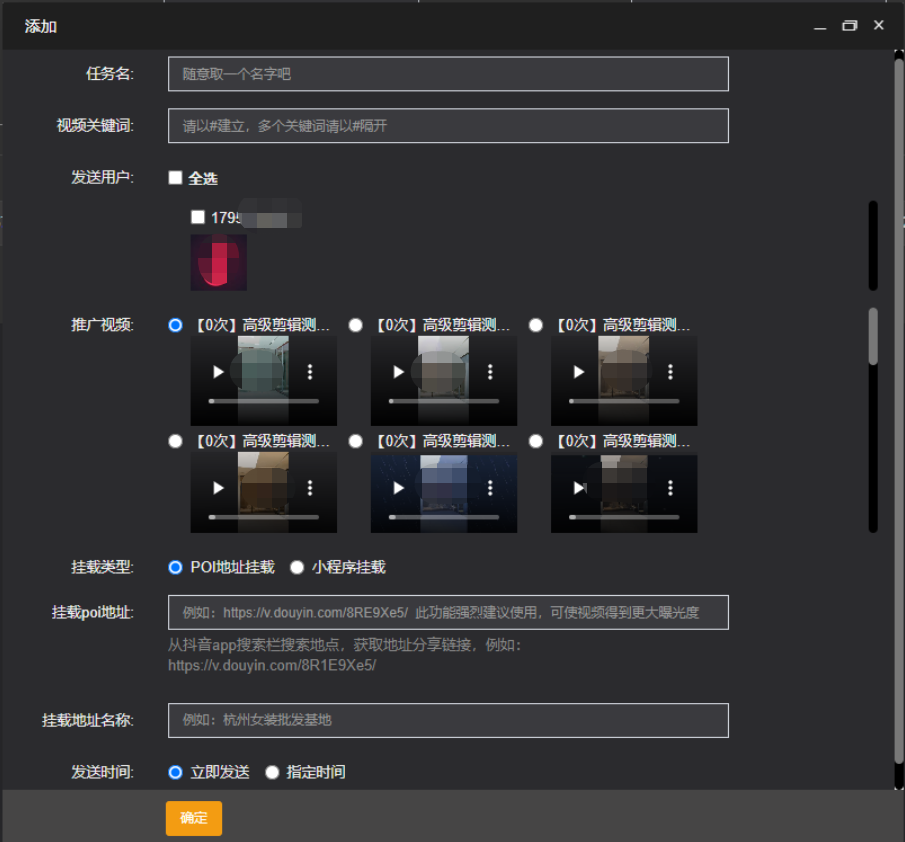Choose 小程序挂载 mount type
Image resolution: width=905 pixels, height=842 pixels.
pyautogui.click(x=297, y=567)
